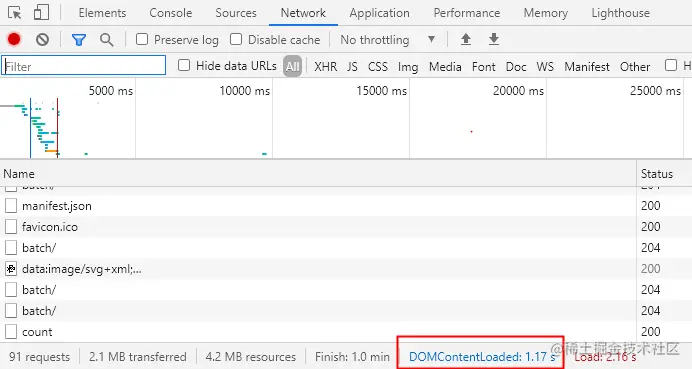Viewport: 692px width, 369px height.
Task: Click the DOMContentLoaded: 1.17 s text
Action: 482,357
